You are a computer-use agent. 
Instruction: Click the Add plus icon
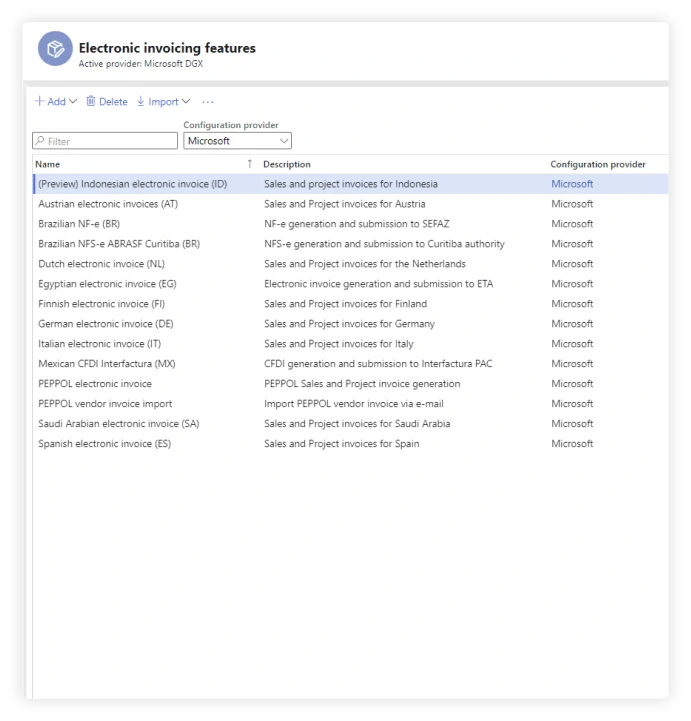(x=40, y=101)
